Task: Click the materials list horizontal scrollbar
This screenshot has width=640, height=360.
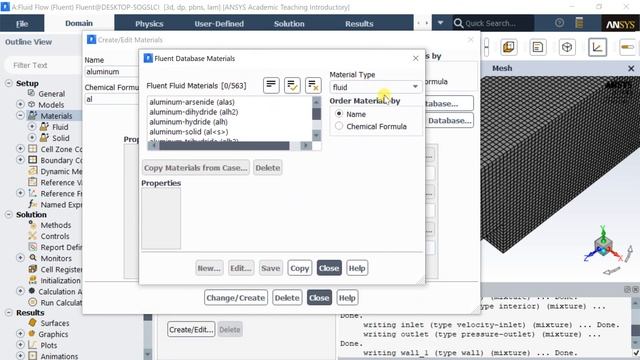Action: pyautogui.click(x=224, y=146)
